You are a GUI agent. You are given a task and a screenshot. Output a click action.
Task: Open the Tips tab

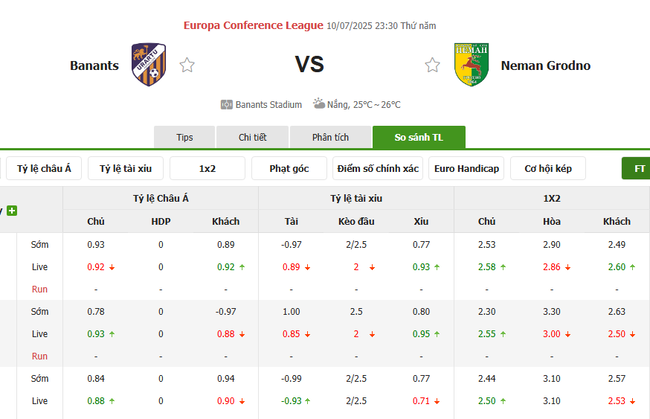185,137
